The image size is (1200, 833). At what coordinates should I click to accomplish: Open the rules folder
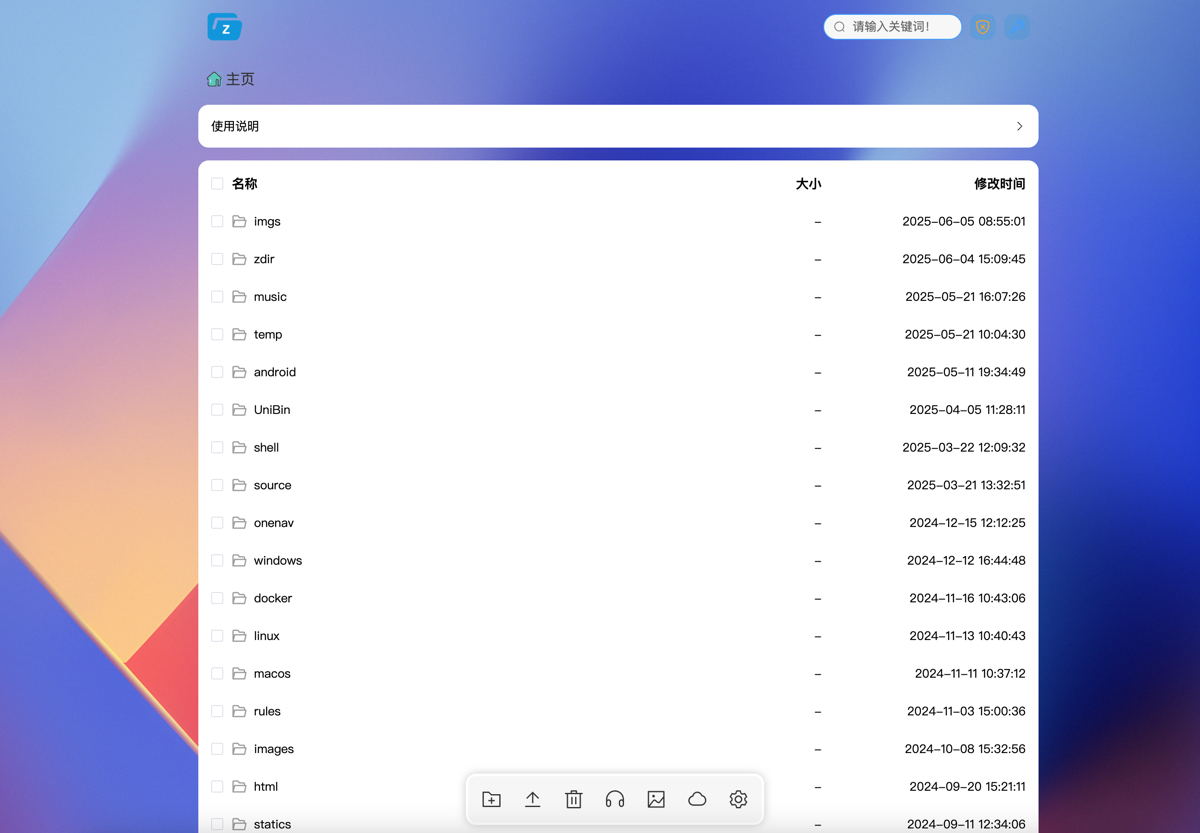coord(267,711)
